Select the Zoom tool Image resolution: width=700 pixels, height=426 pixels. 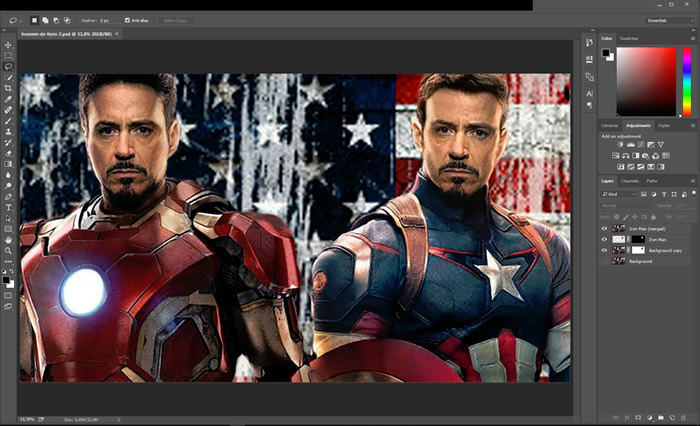tap(8, 251)
